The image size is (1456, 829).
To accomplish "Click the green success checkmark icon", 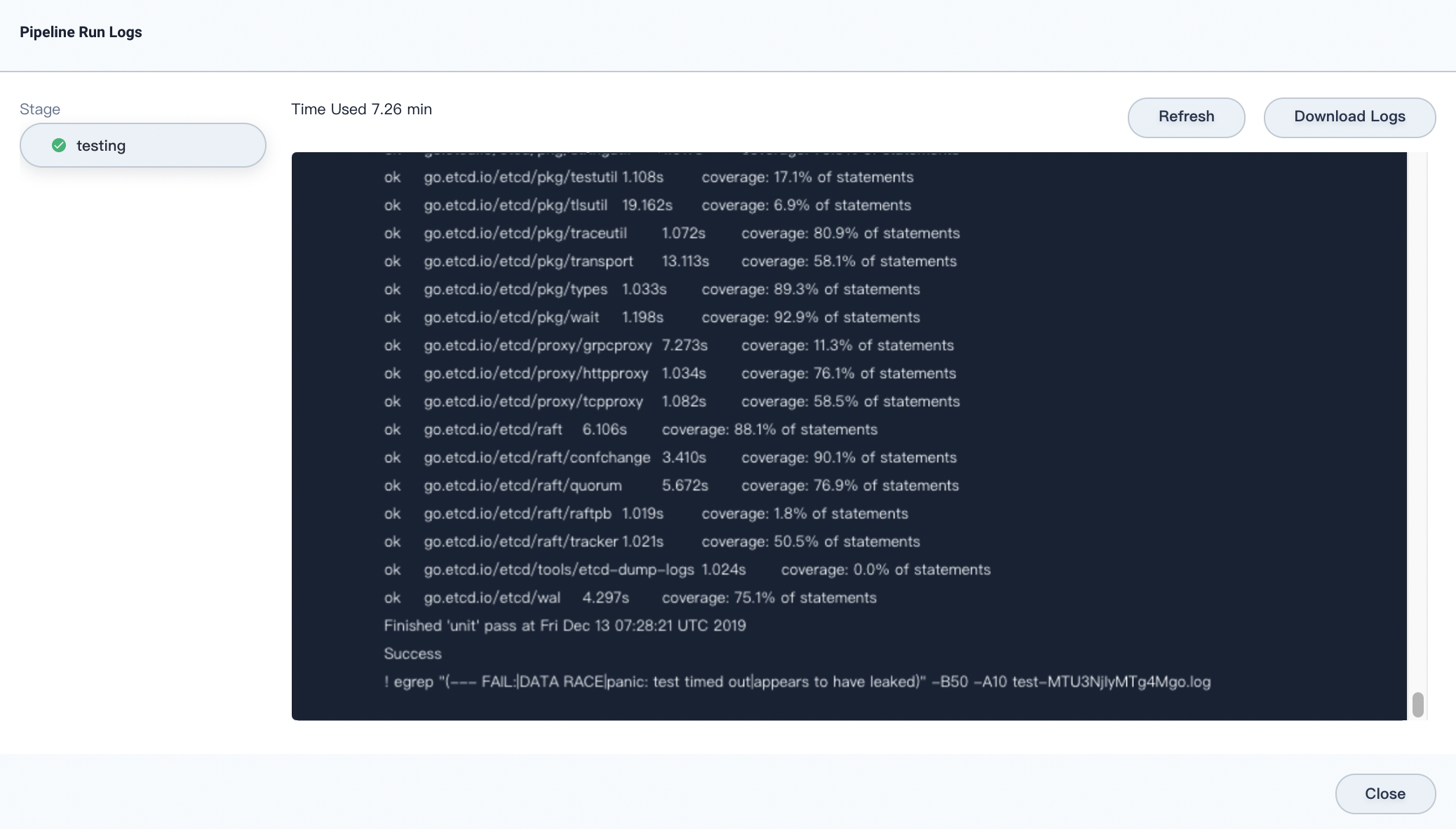I will pos(59,145).
